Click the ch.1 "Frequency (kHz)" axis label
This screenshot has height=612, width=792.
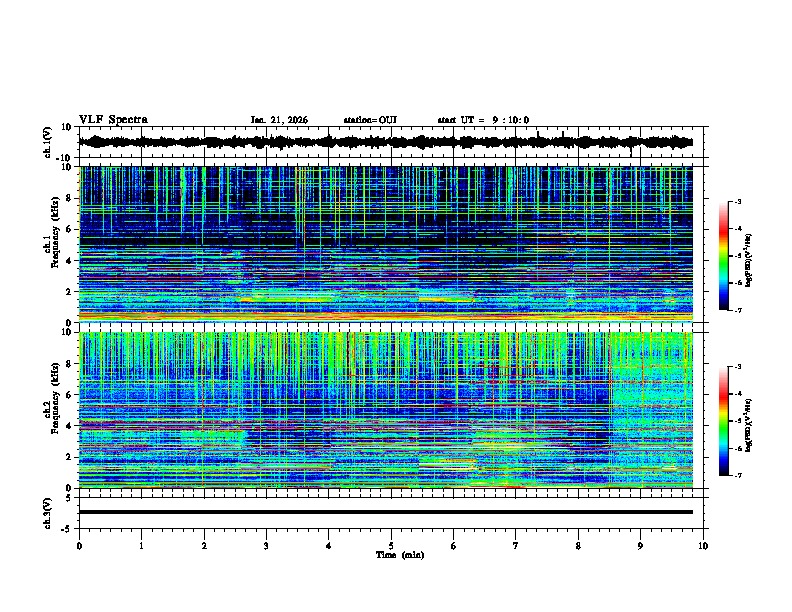coord(55,233)
